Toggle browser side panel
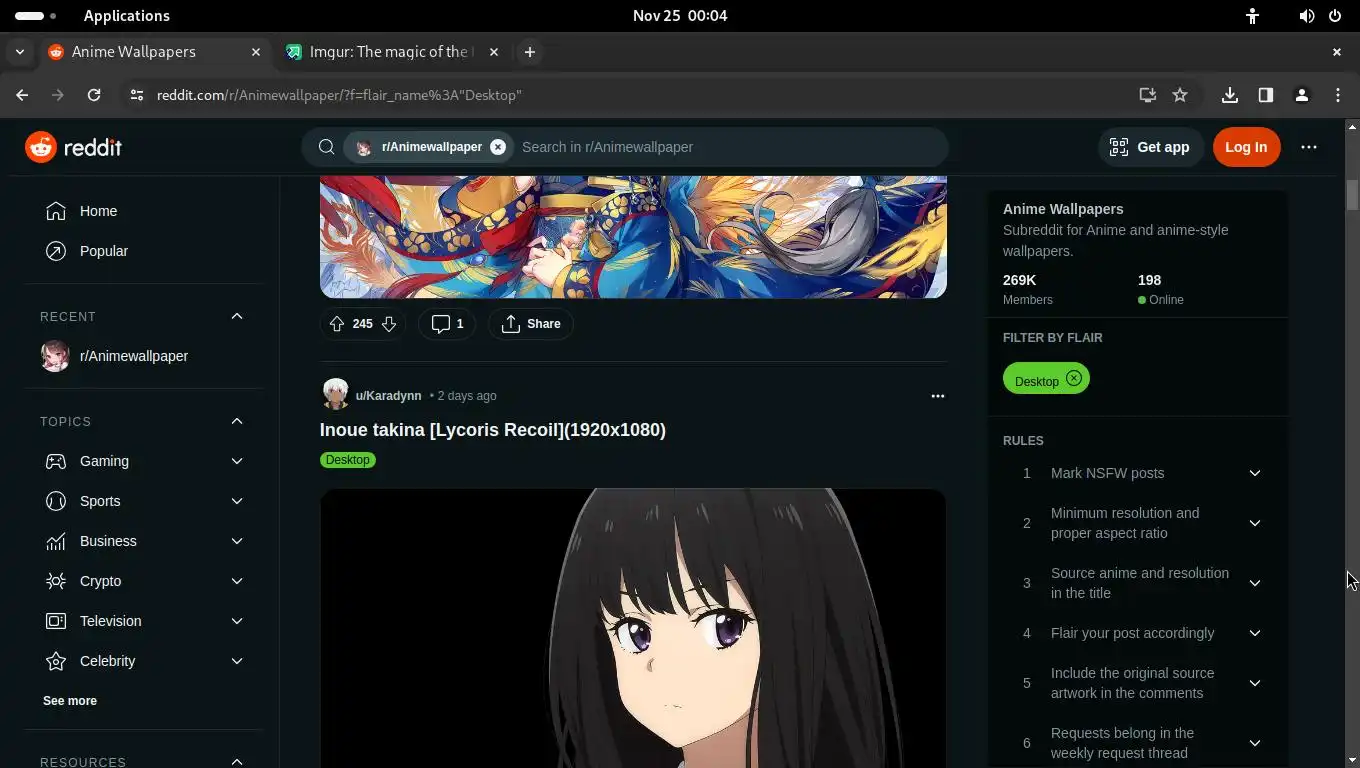 [x=1266, y=95]
